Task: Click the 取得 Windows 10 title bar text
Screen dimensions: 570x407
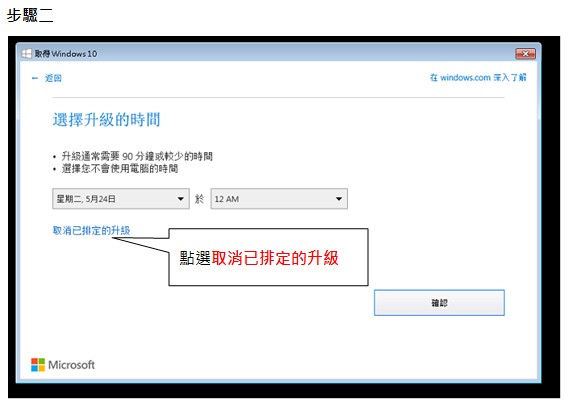Action: coord(66,54)
